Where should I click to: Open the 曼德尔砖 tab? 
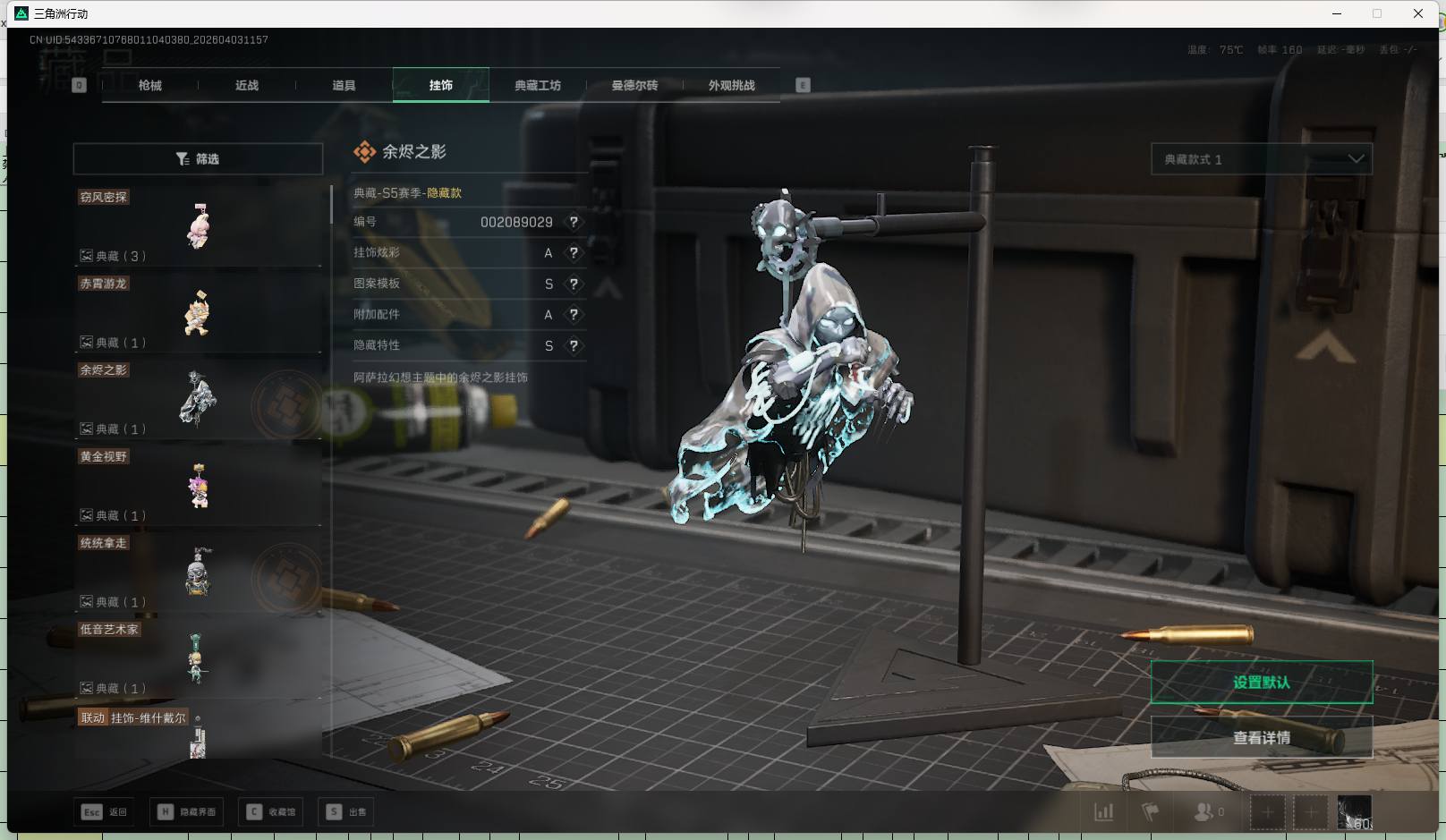click(x=634, y=86)
